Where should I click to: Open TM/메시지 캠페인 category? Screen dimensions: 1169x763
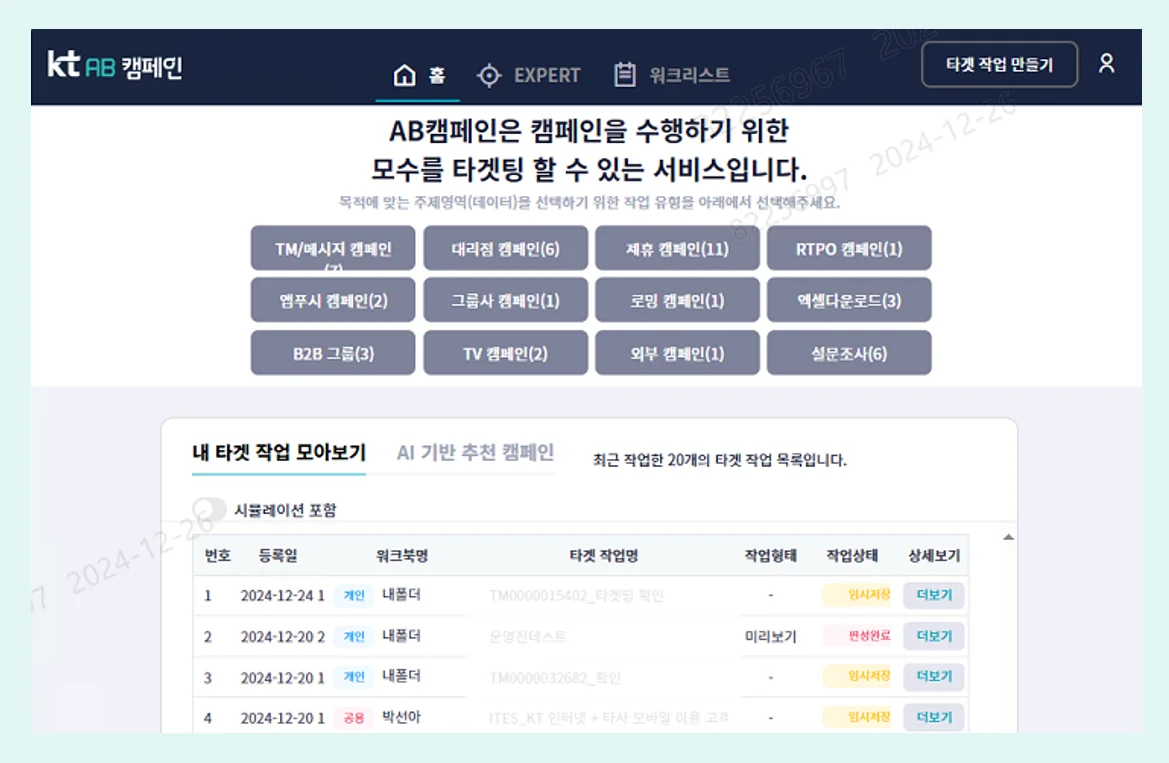click(x=332, y=248)
